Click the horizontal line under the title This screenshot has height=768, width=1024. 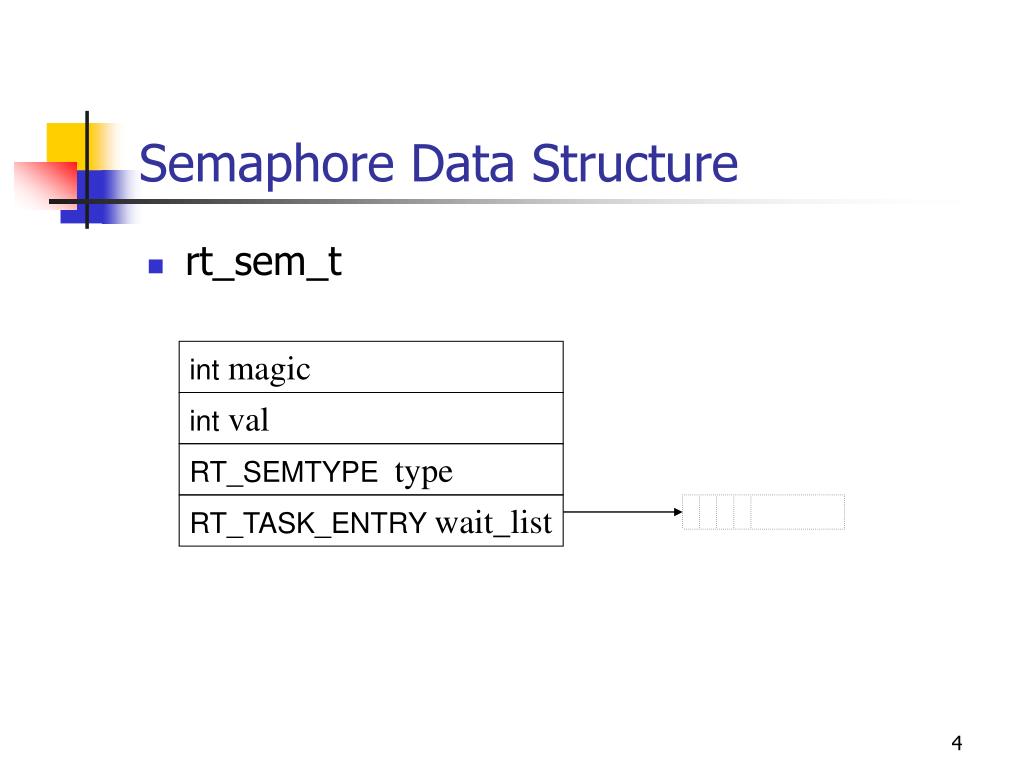tap(457, 201)
